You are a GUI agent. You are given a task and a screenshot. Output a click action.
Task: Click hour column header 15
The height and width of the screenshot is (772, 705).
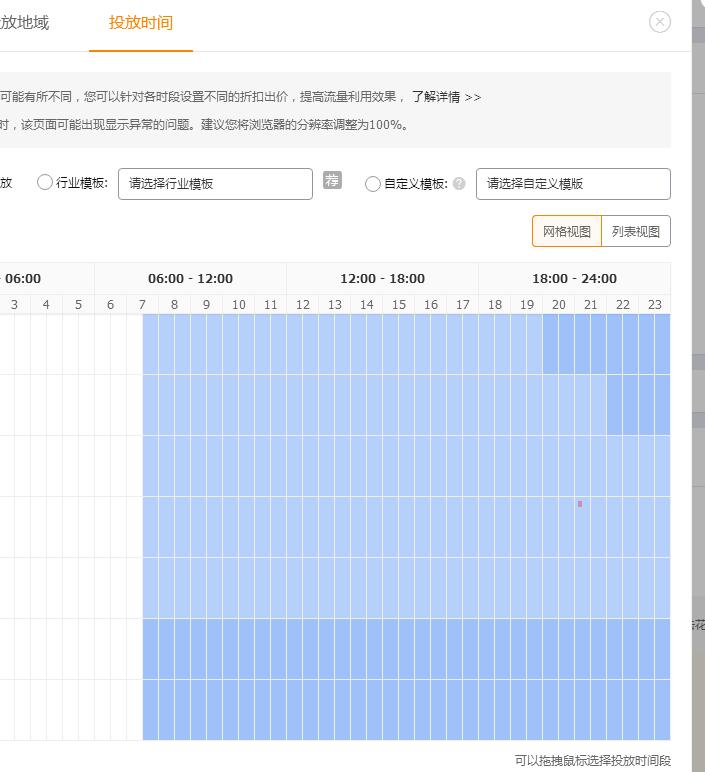point(398,304)
